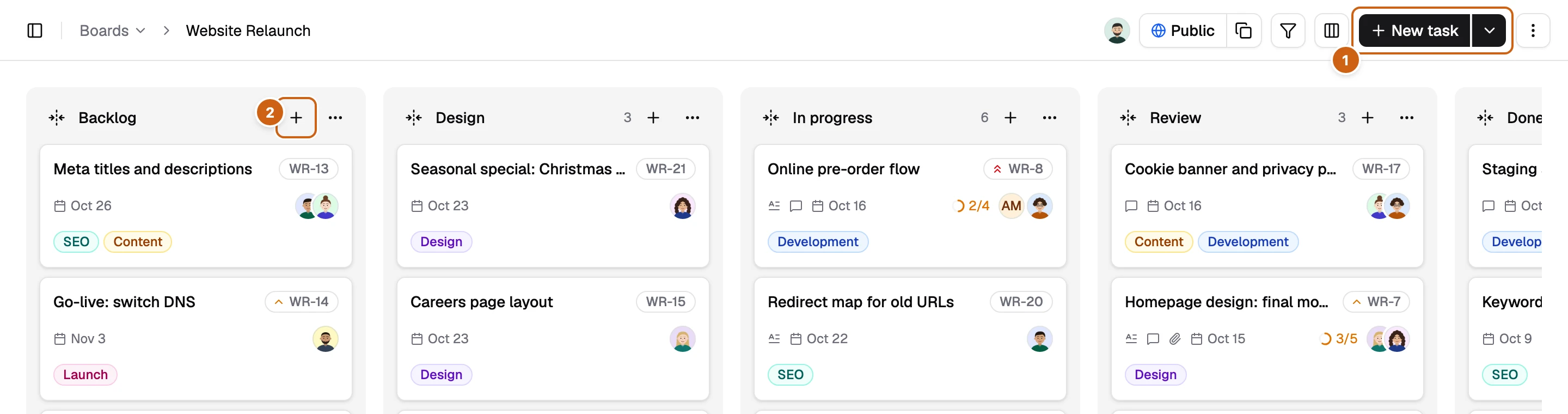Select the SEO tag on WR-13 card
The image size is (1568, 414).
point(76,242)
